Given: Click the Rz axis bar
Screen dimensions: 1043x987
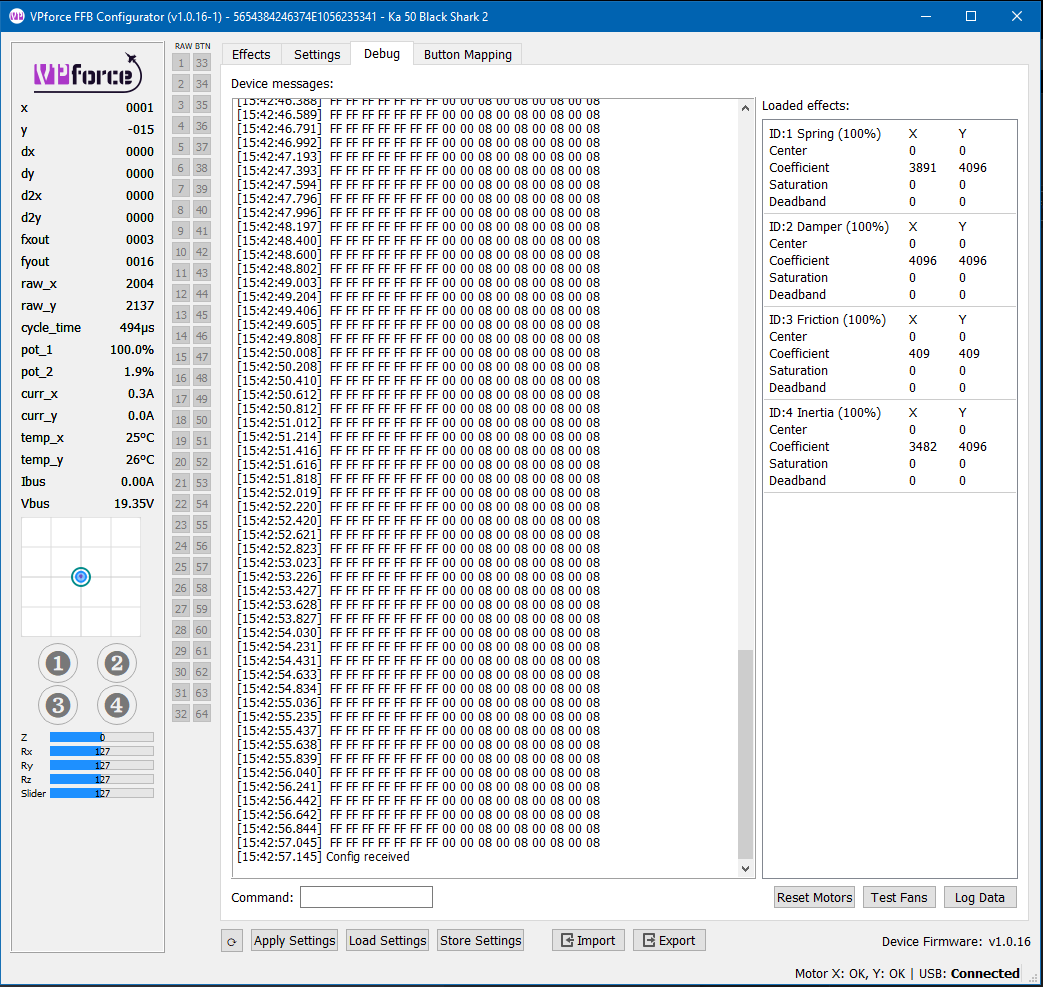Looking at the screenshot, I should point(102,779).
